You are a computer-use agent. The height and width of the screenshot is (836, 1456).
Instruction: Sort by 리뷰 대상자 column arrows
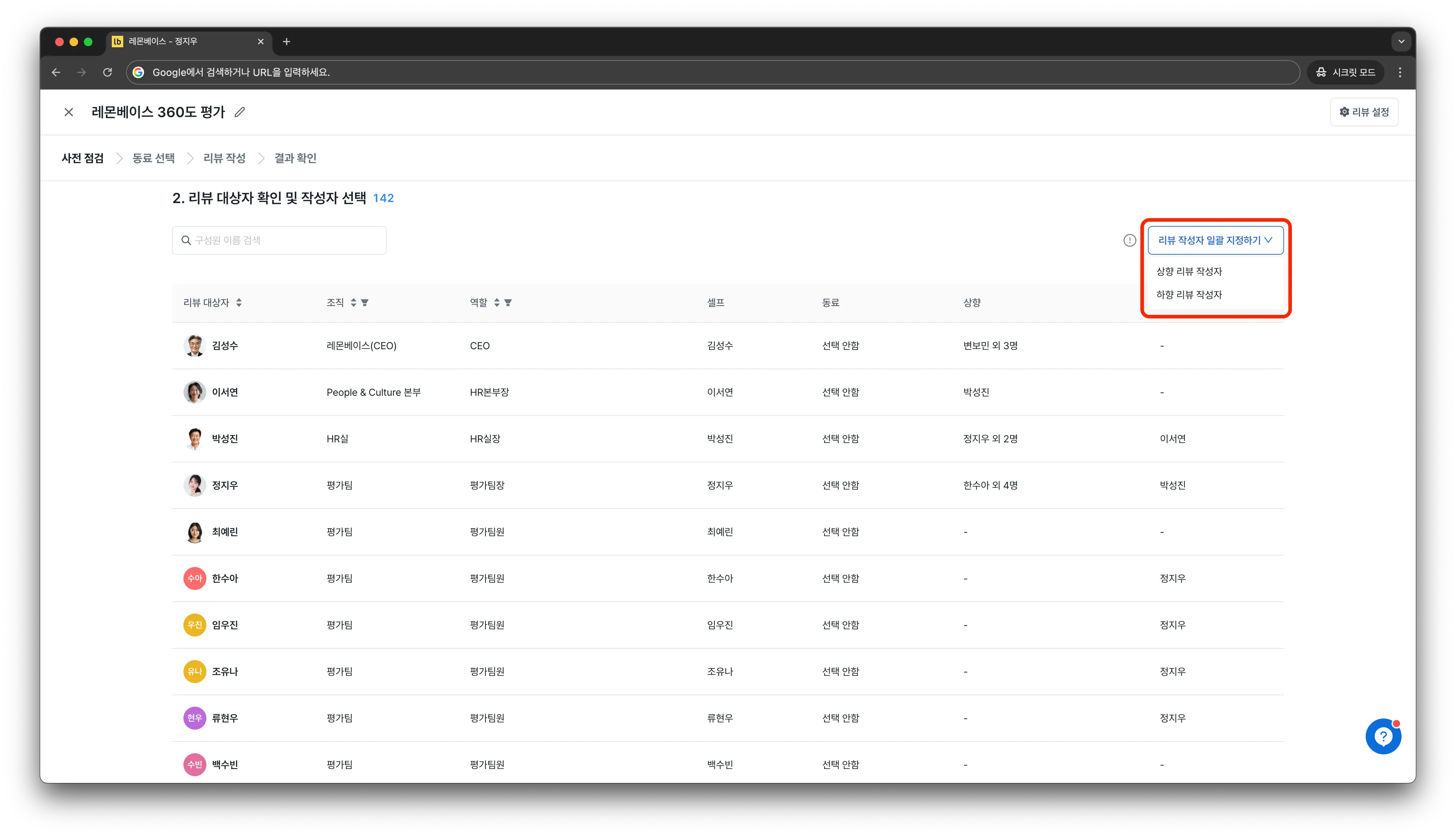[239, 303]
